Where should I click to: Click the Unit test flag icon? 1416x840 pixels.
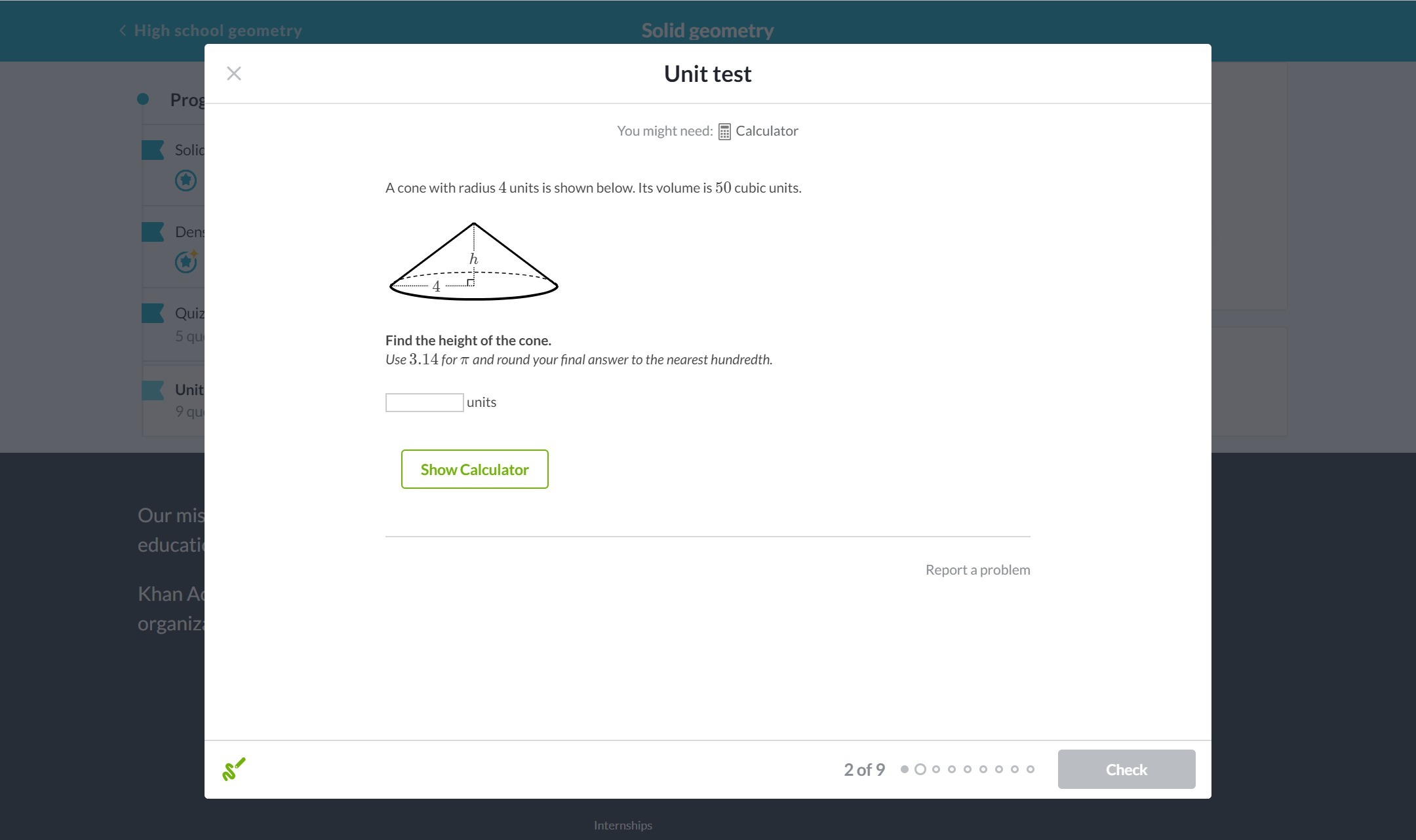153,391
